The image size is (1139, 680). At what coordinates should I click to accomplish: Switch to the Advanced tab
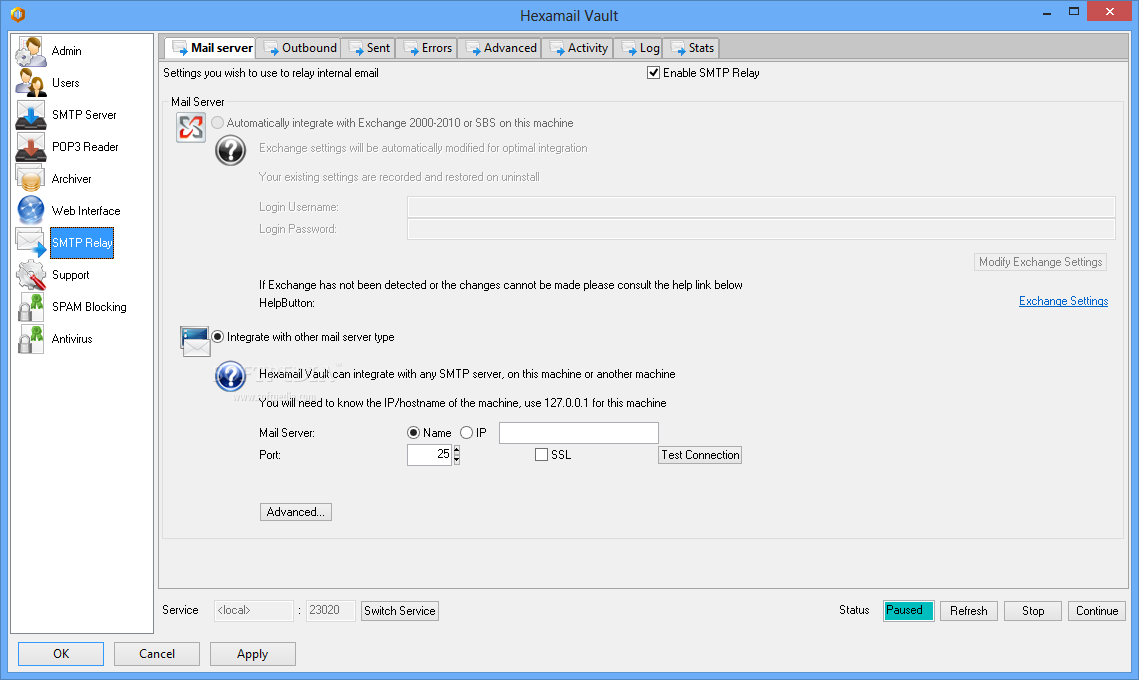[x=500, y=48]
